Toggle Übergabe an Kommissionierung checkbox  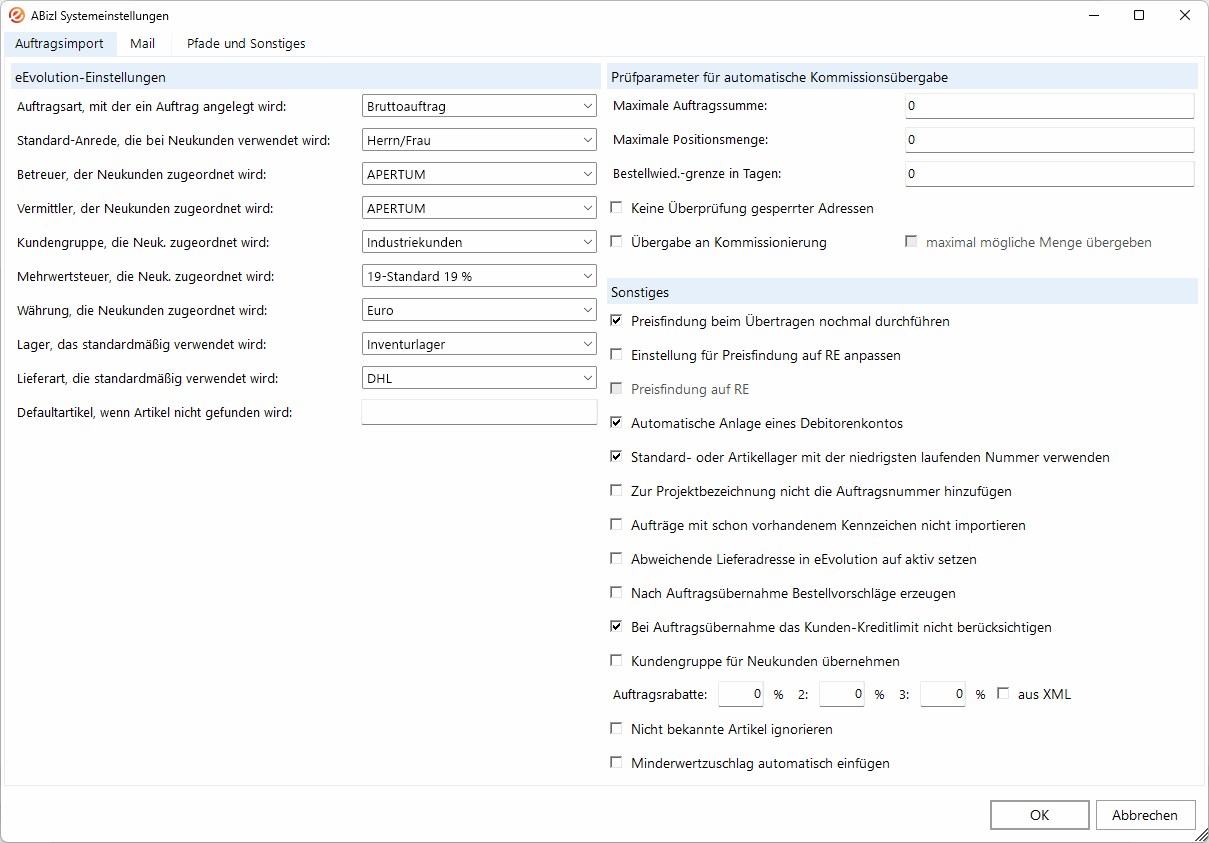617,242
